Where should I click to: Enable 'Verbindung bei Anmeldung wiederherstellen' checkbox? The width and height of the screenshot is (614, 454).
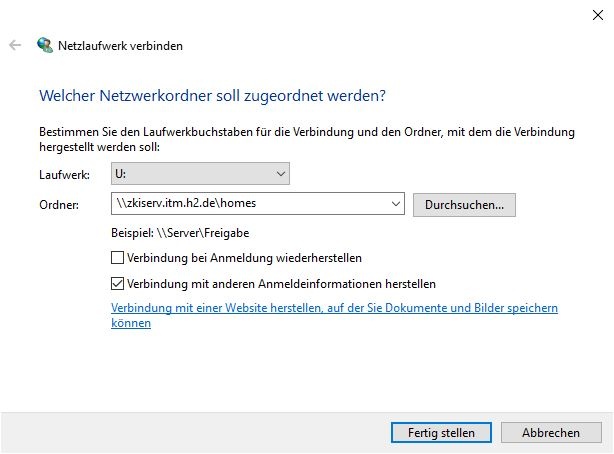point(118,258)
